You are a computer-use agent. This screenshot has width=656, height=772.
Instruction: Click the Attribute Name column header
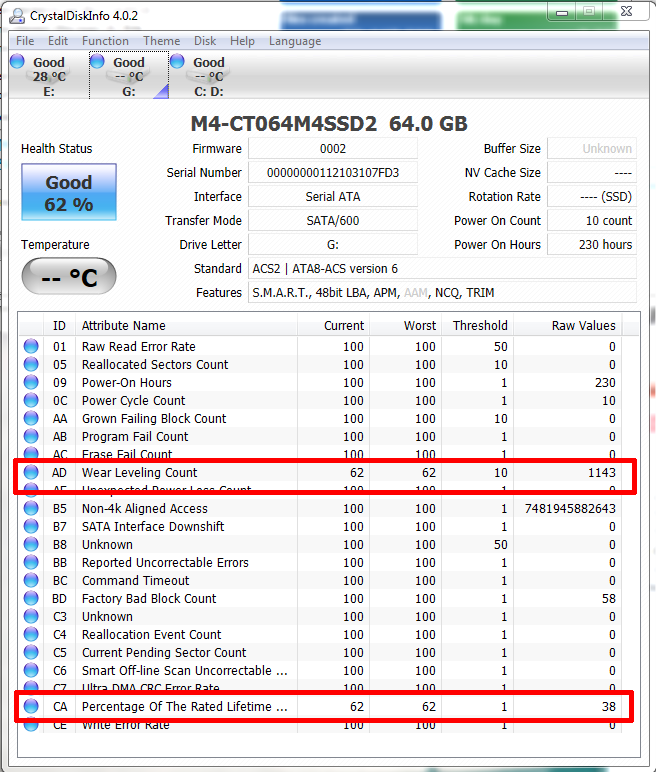click(x=186, y=325)
